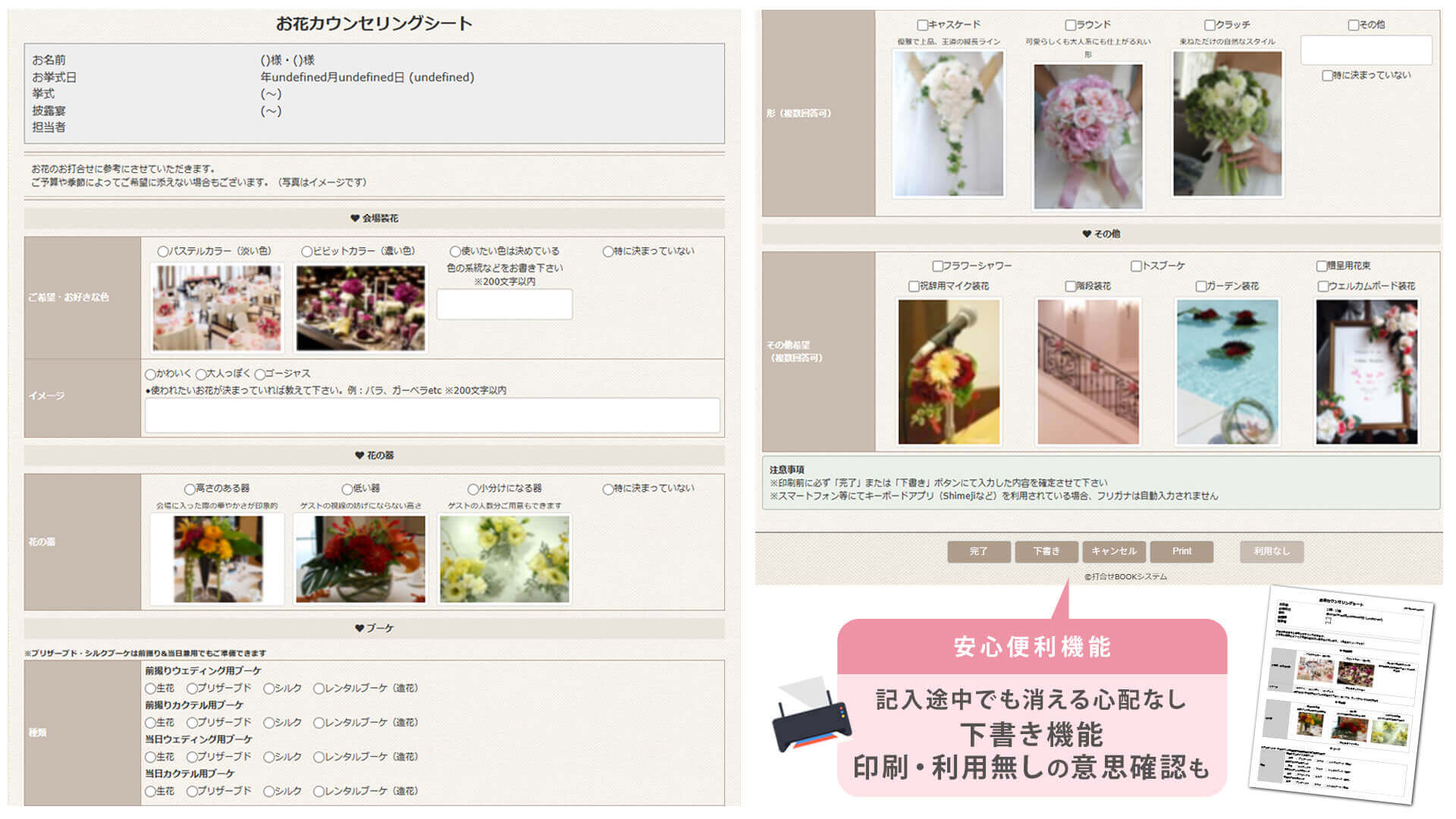Screen dimensions: 1456x819
Task: Click the 打合せBOOKシステム copyright text
Action: 1126,577
